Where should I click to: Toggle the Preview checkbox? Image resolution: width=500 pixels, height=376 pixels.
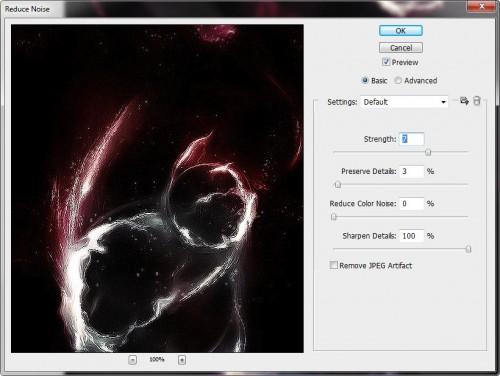pos(386,62)
